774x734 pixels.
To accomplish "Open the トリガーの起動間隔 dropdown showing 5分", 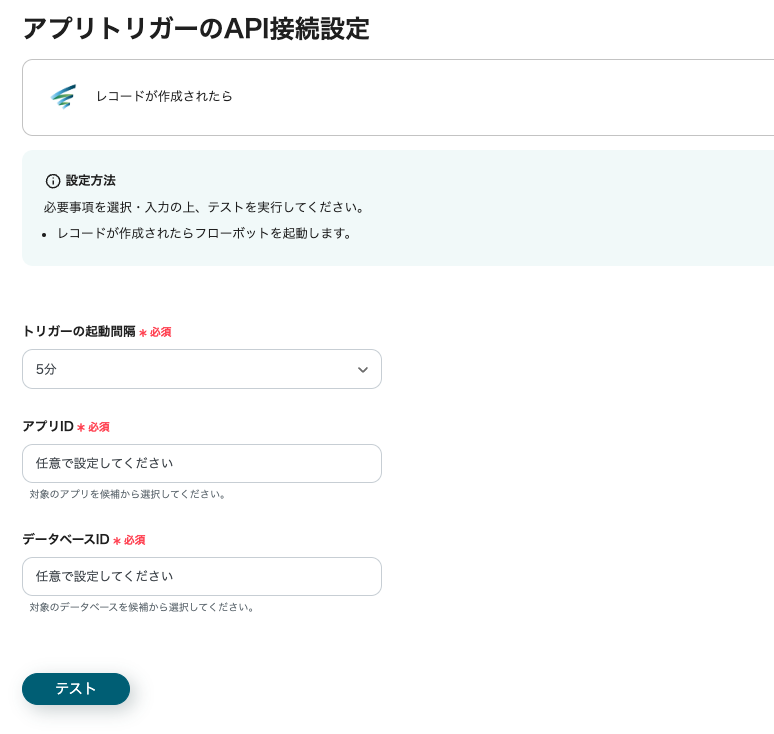I will [201, 369].
